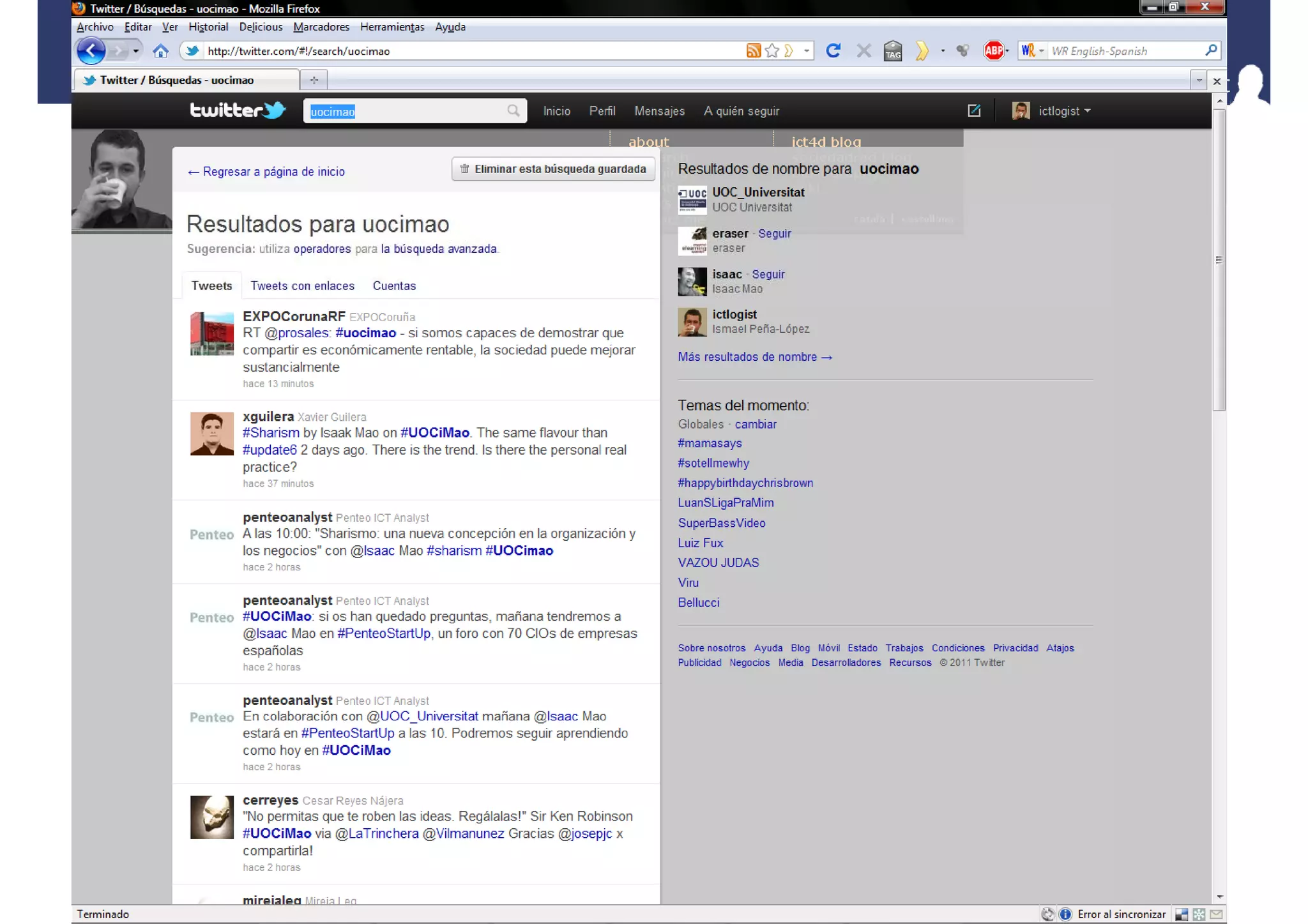Click Eliminar esta búsqueda guardada button
The height and width of the screenshot is (924, 1308).
553,169
